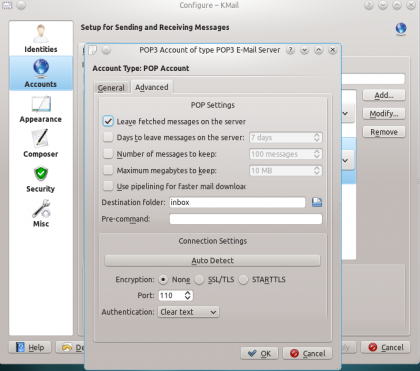Viewport: 420px width, 371px height.
Task: Open the Security shield section
Action: tap(41, 179)
